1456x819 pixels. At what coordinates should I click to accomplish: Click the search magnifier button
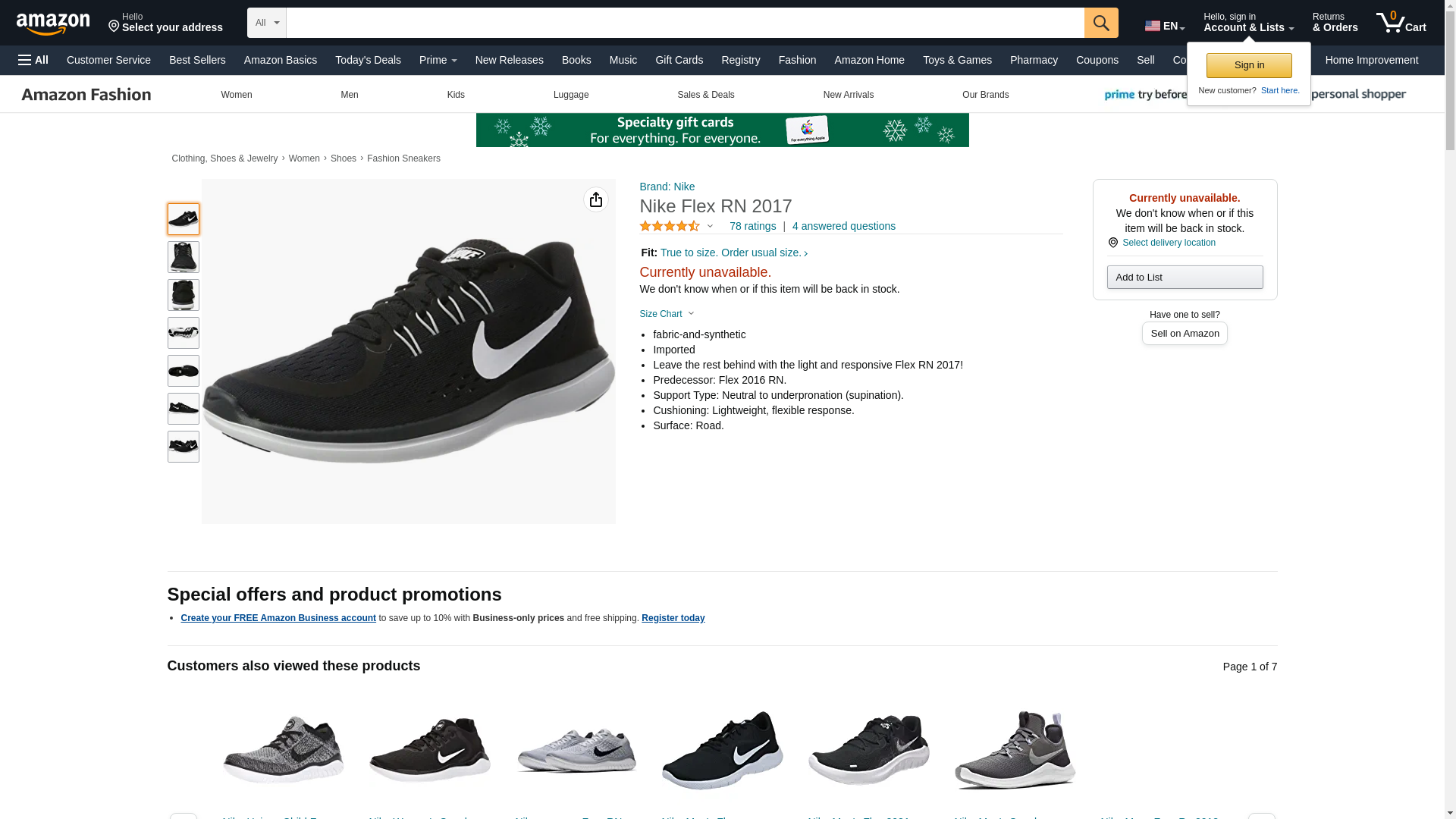tap(1100, 23)
